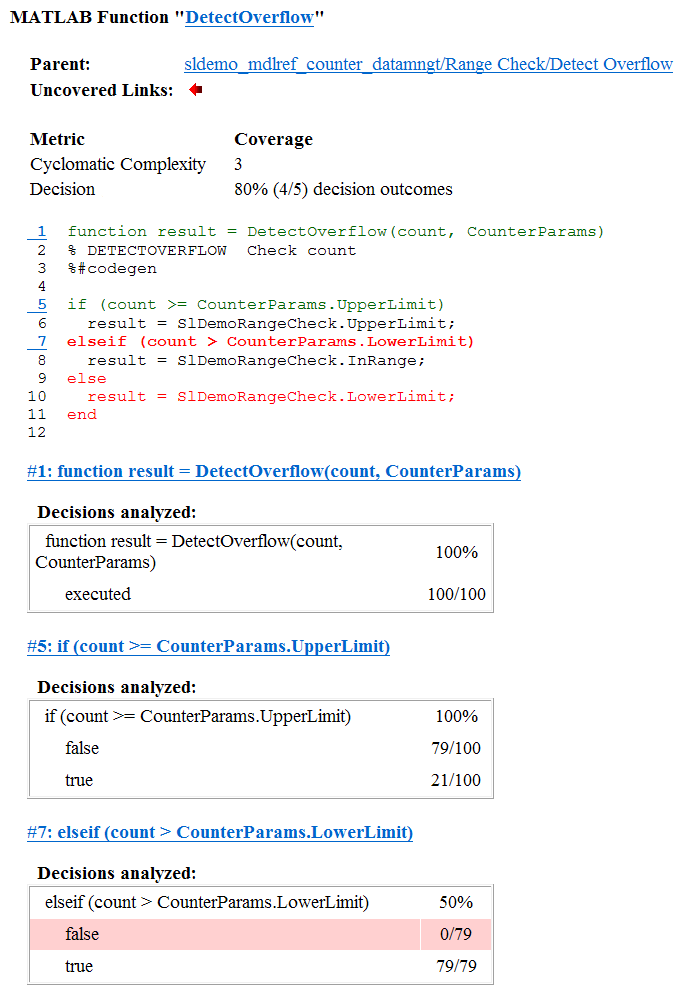Click the 50% coverage value for elseif
The image size is (683, 995).
pos(456,902)
